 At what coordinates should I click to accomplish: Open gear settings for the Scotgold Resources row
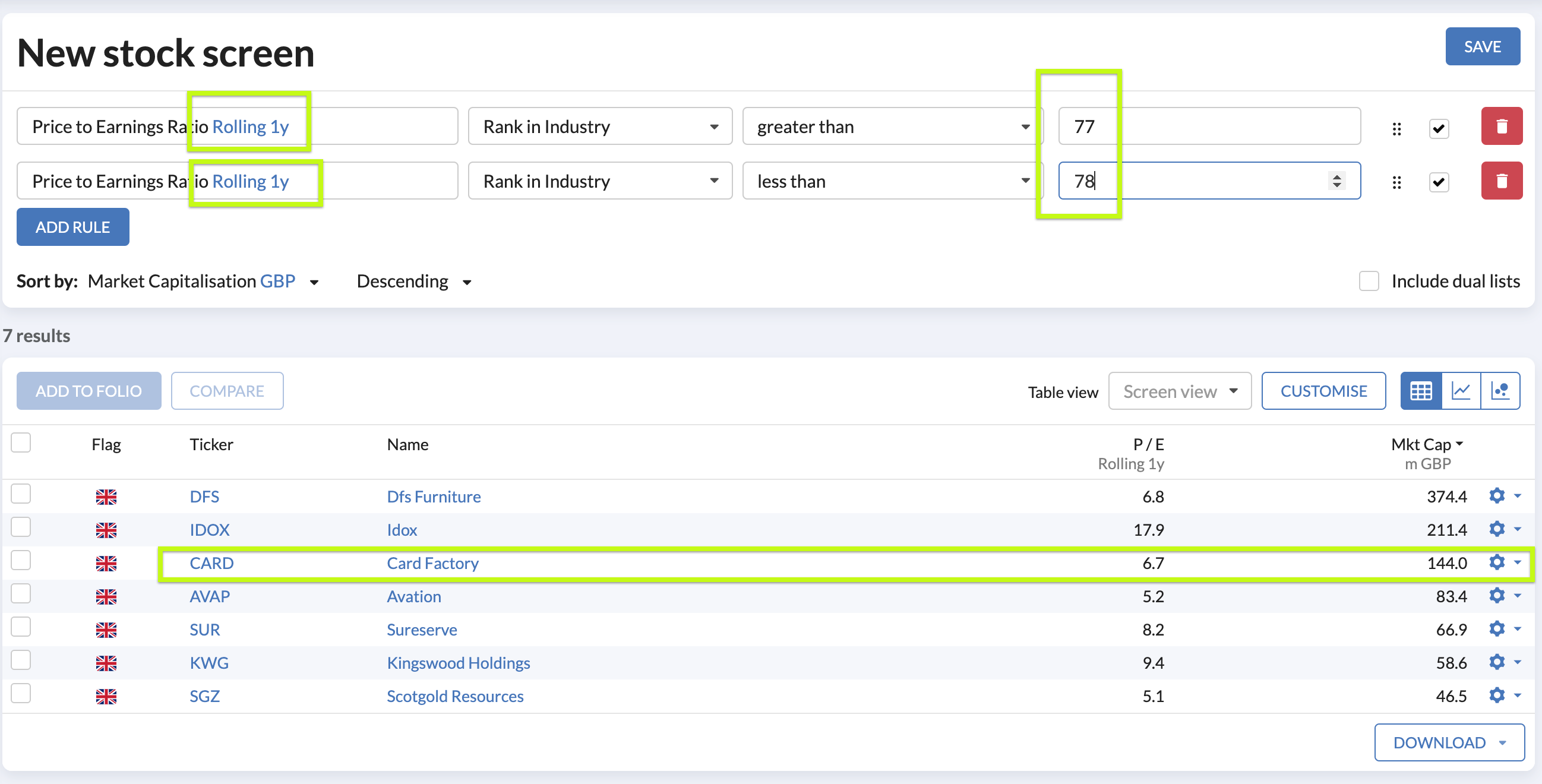click(1496, 696)
